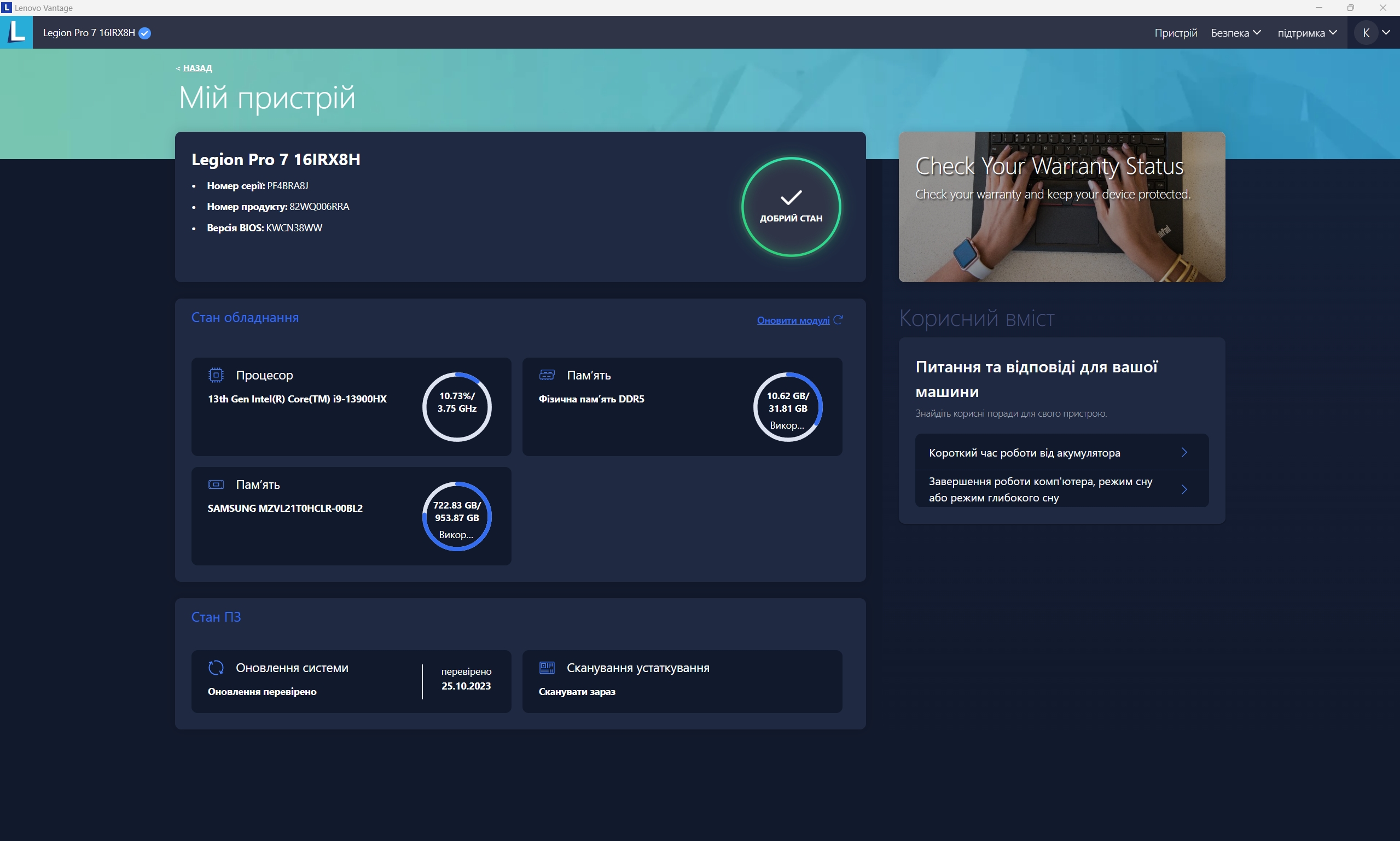Click the refresh icon next to Оновити модулі
The width and height of the screenshot is (1400, 841).
[838, 320]
